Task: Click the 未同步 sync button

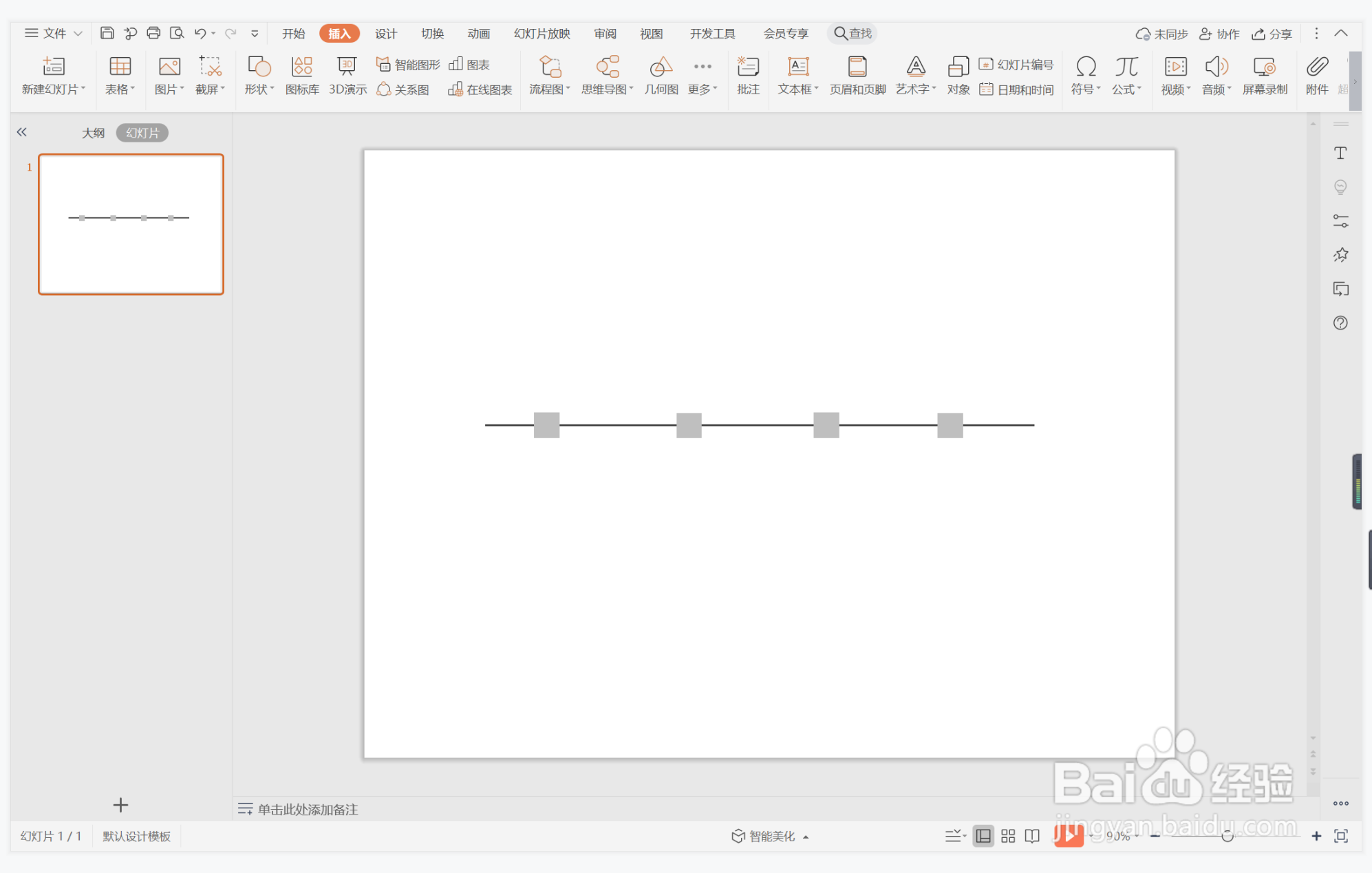Action: [x=1162, y=34]
